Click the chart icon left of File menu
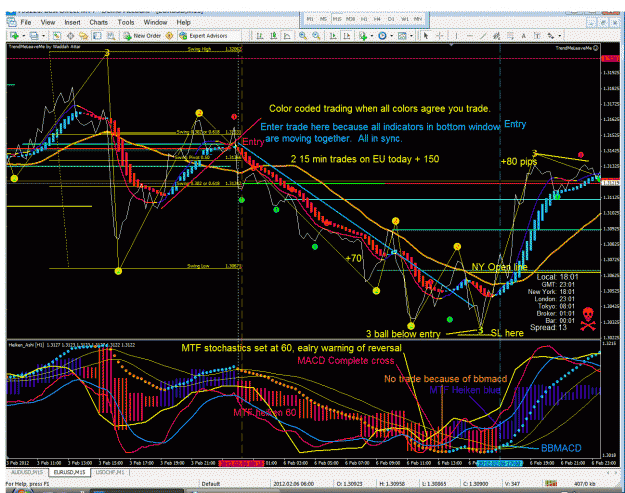Viewport: 625px width, 493px height. coord(12,22)
